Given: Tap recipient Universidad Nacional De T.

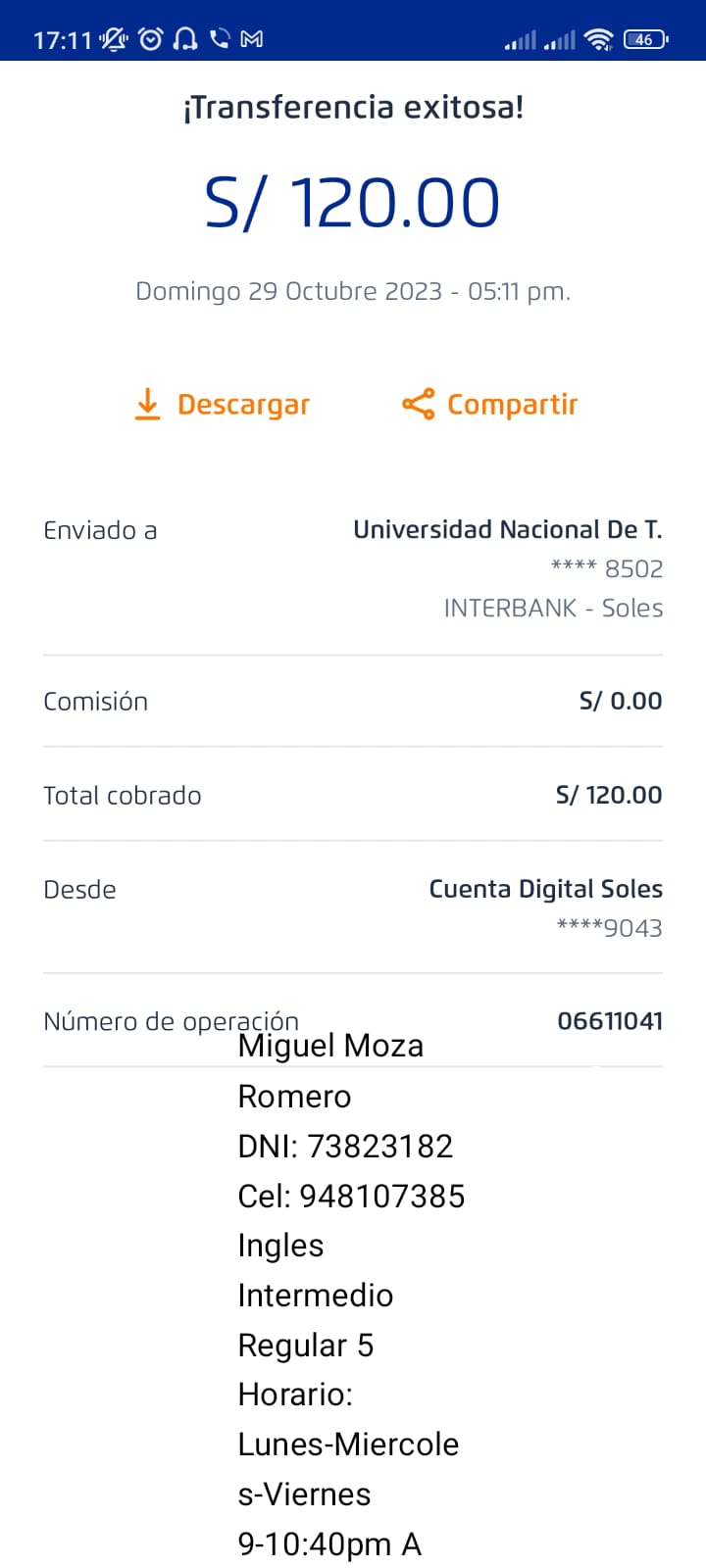Looking at the screenshot, I should 507,530.
